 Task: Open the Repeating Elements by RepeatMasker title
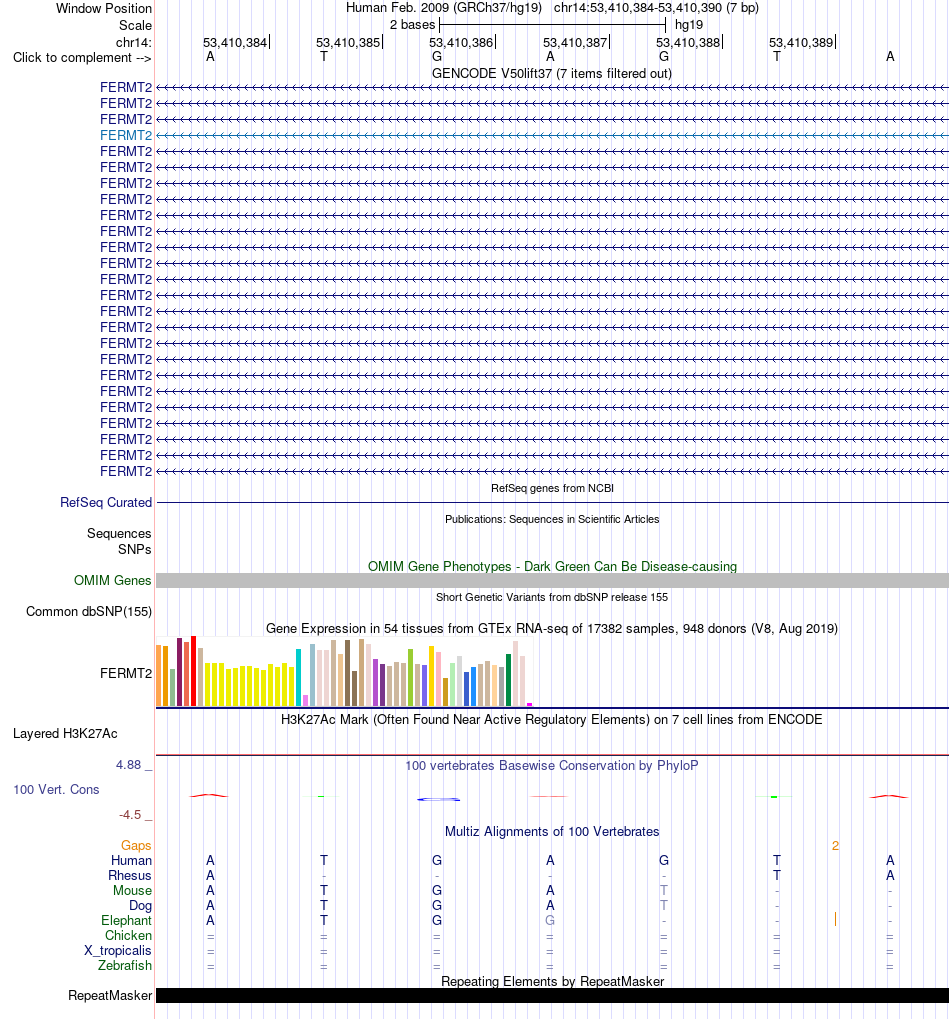(x=552, y=981)
